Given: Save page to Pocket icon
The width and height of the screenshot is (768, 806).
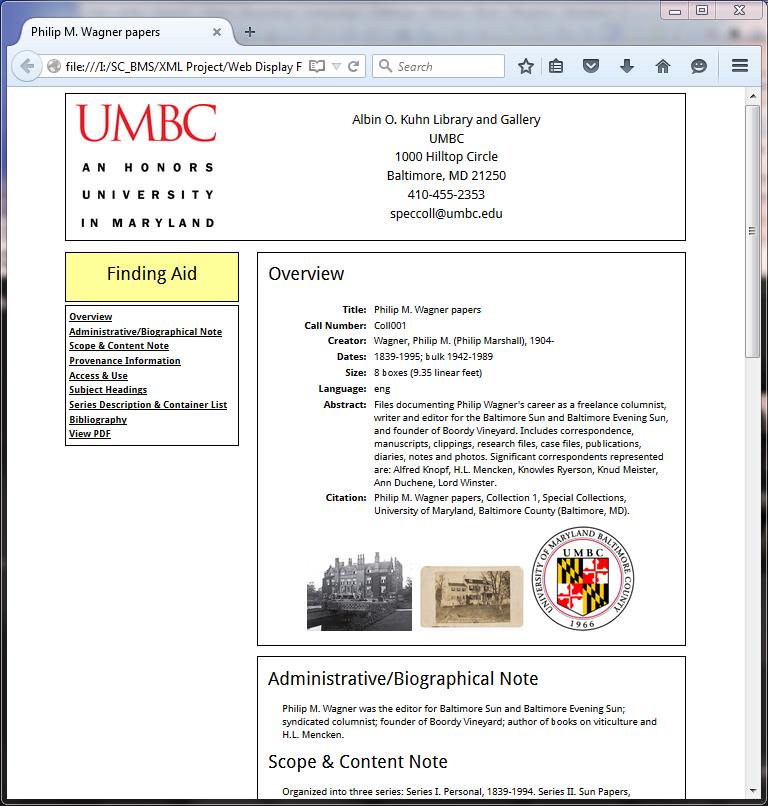Looking at the screenshot, I should tap(591, 66).
